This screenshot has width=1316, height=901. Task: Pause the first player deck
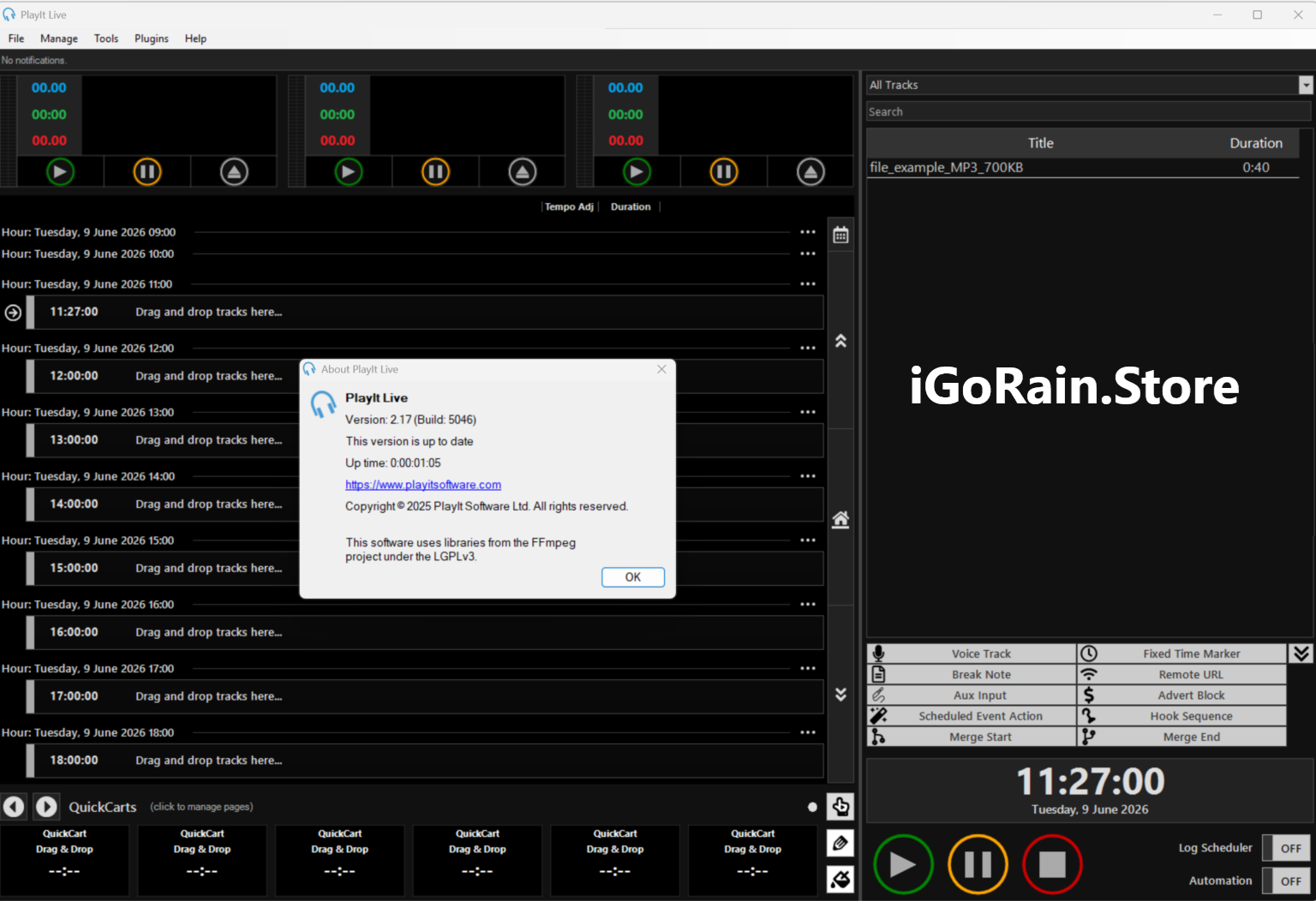tap(147, 172)
